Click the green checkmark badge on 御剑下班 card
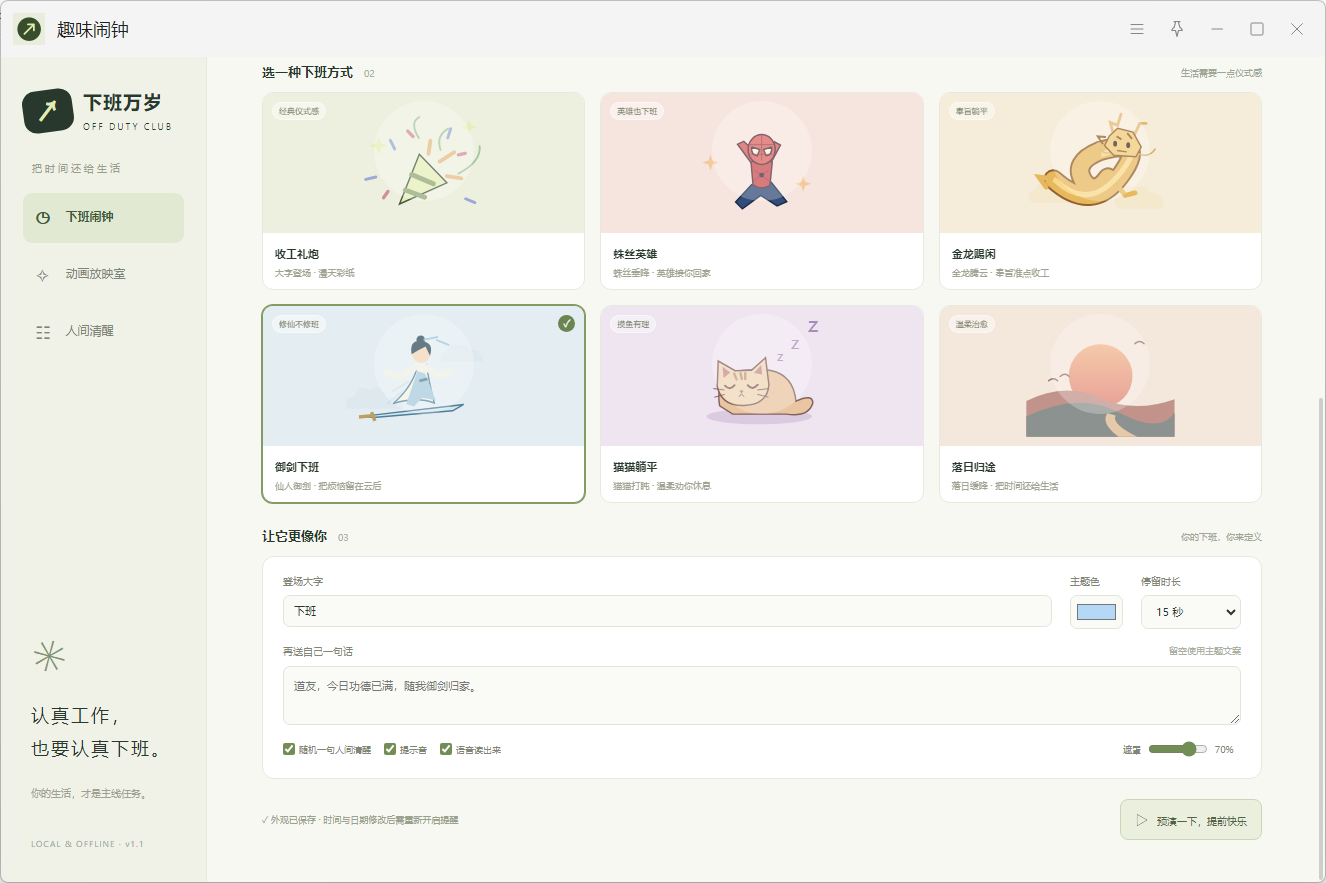Screen dimensions: 1326x883 [567, 323]
